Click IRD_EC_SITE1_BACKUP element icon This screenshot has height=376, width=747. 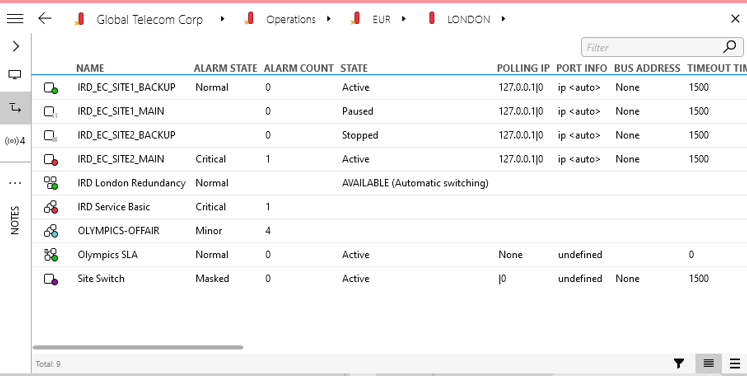coord(50,88)
